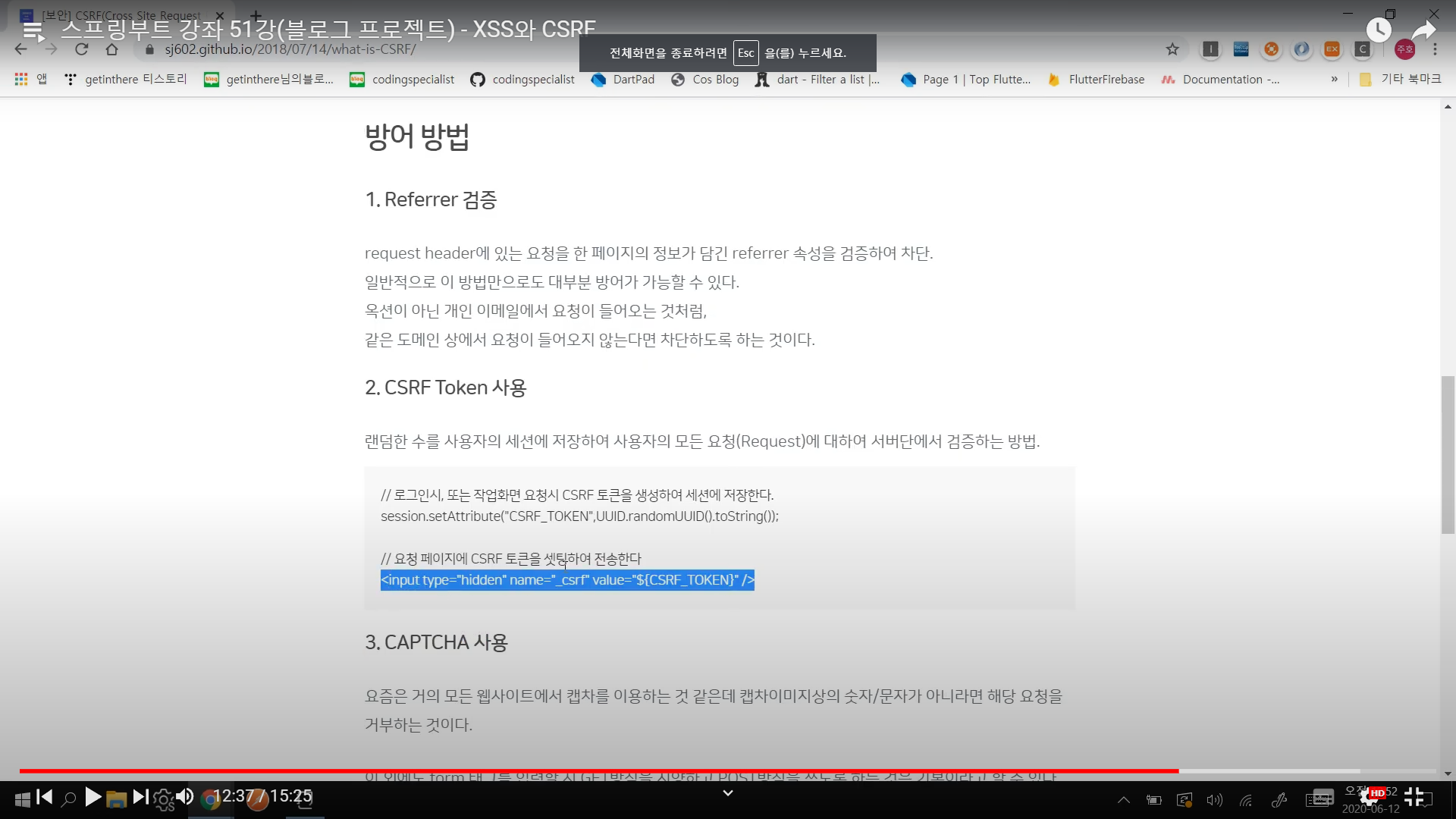Skip to the next video
Viewport: 1456px width, 819px height.
click(x=140, y=796)
